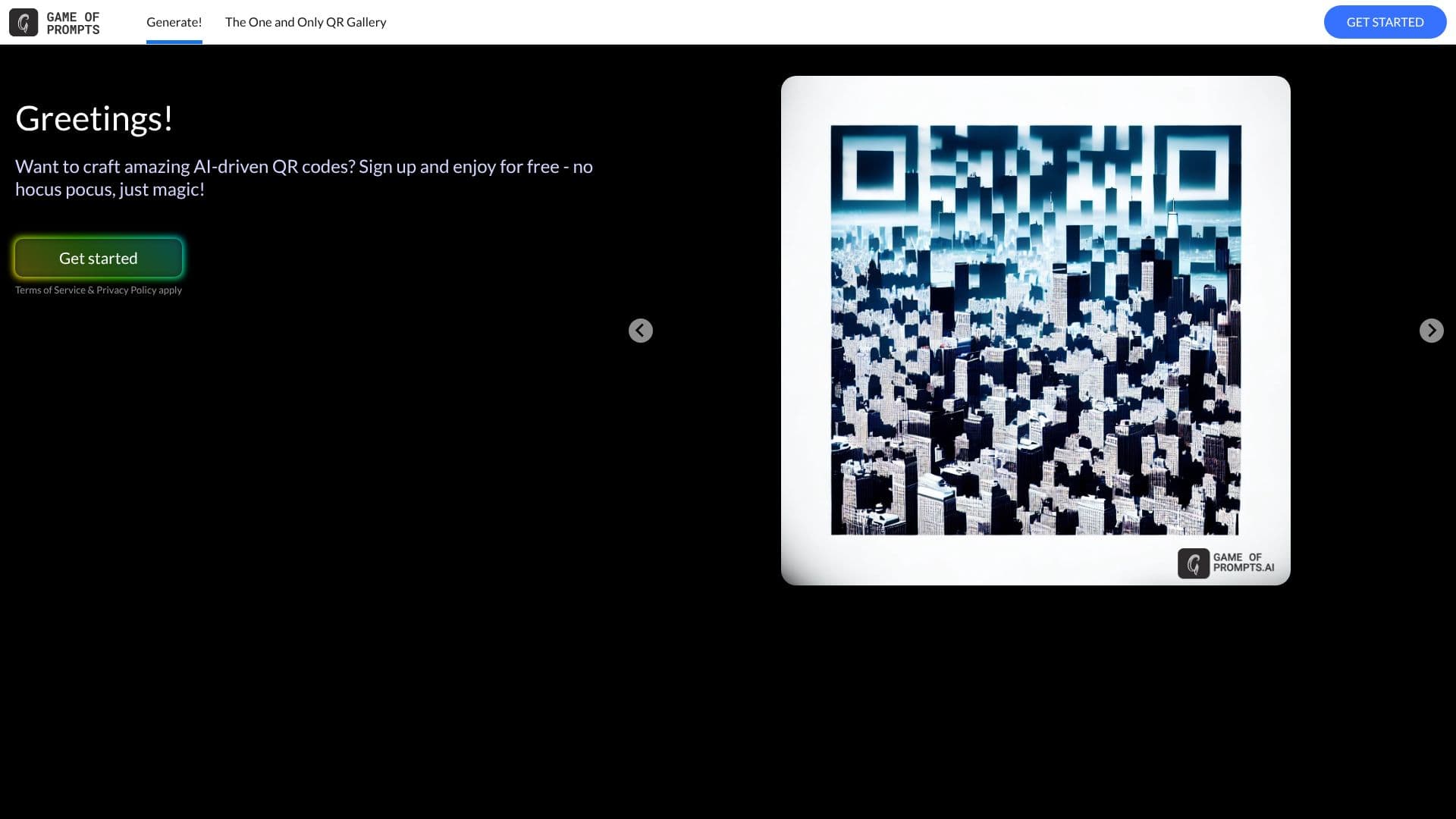Click the Game of Prompts logo icon
The height and width of the screenshot is (819, 1456).
pos(24,22)
